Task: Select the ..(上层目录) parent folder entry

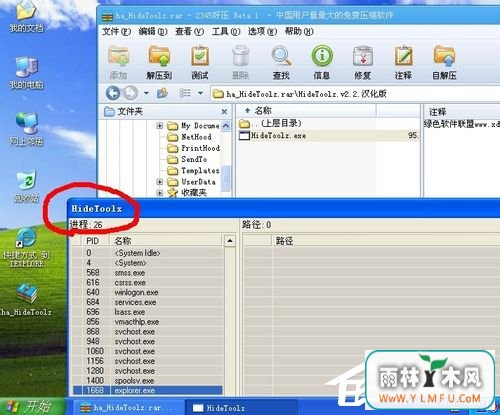Action: tap(270, 124)
